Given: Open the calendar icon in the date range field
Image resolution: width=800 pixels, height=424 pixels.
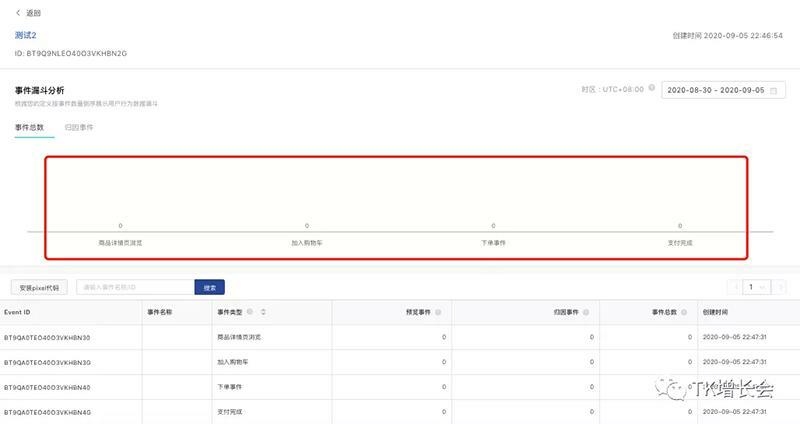Looking at the screenshot, I should click(x=774, y=90).
